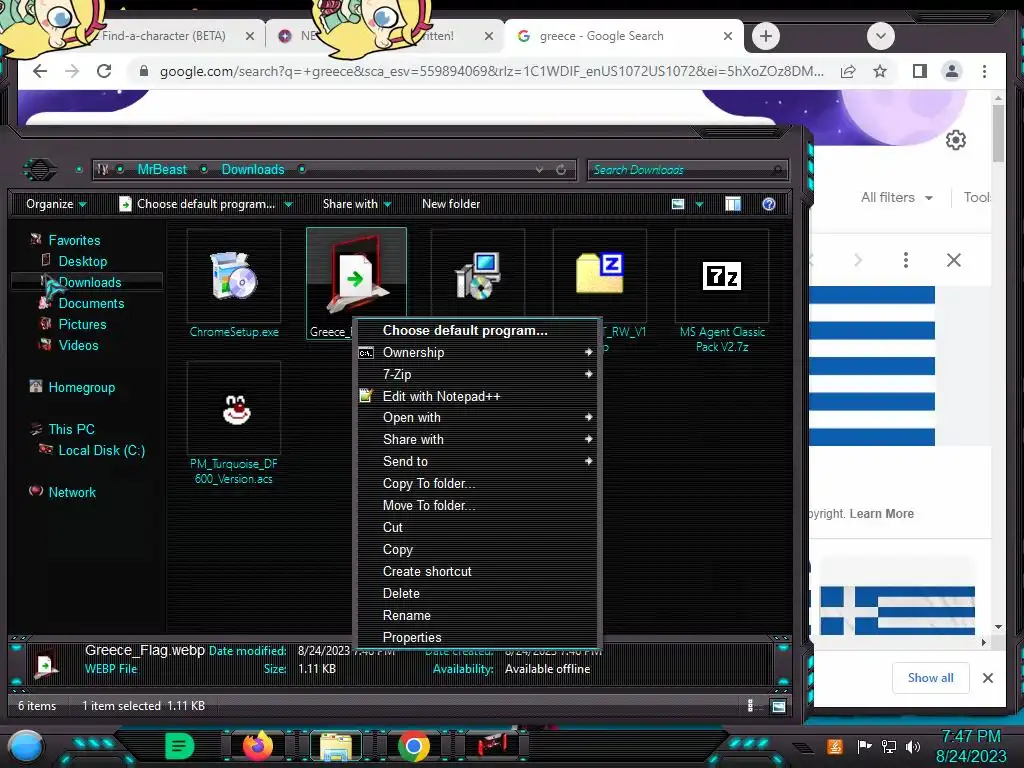
Task: Open Desktop in Favorites
Action: tap(82, 261)
